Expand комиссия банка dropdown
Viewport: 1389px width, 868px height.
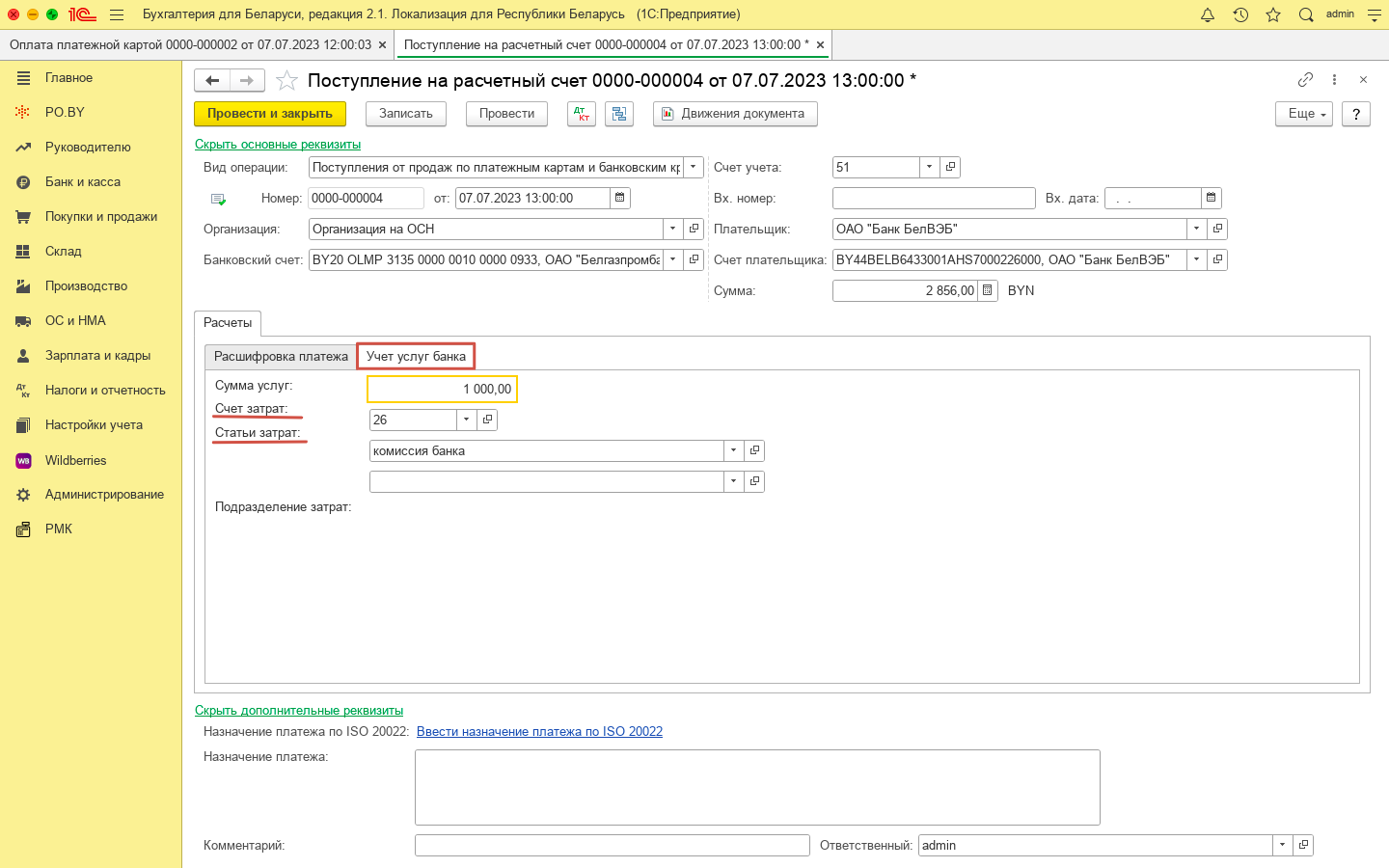733,450
